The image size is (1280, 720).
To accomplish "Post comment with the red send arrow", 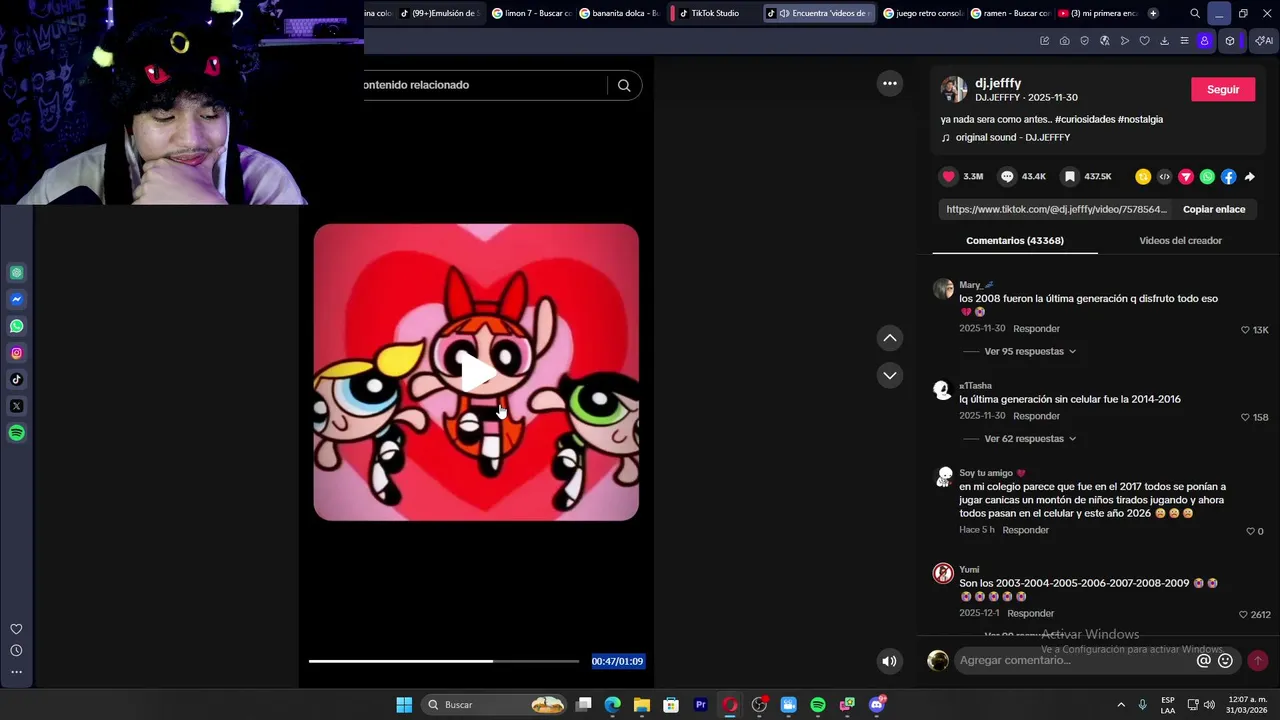I will point(1258,660).
